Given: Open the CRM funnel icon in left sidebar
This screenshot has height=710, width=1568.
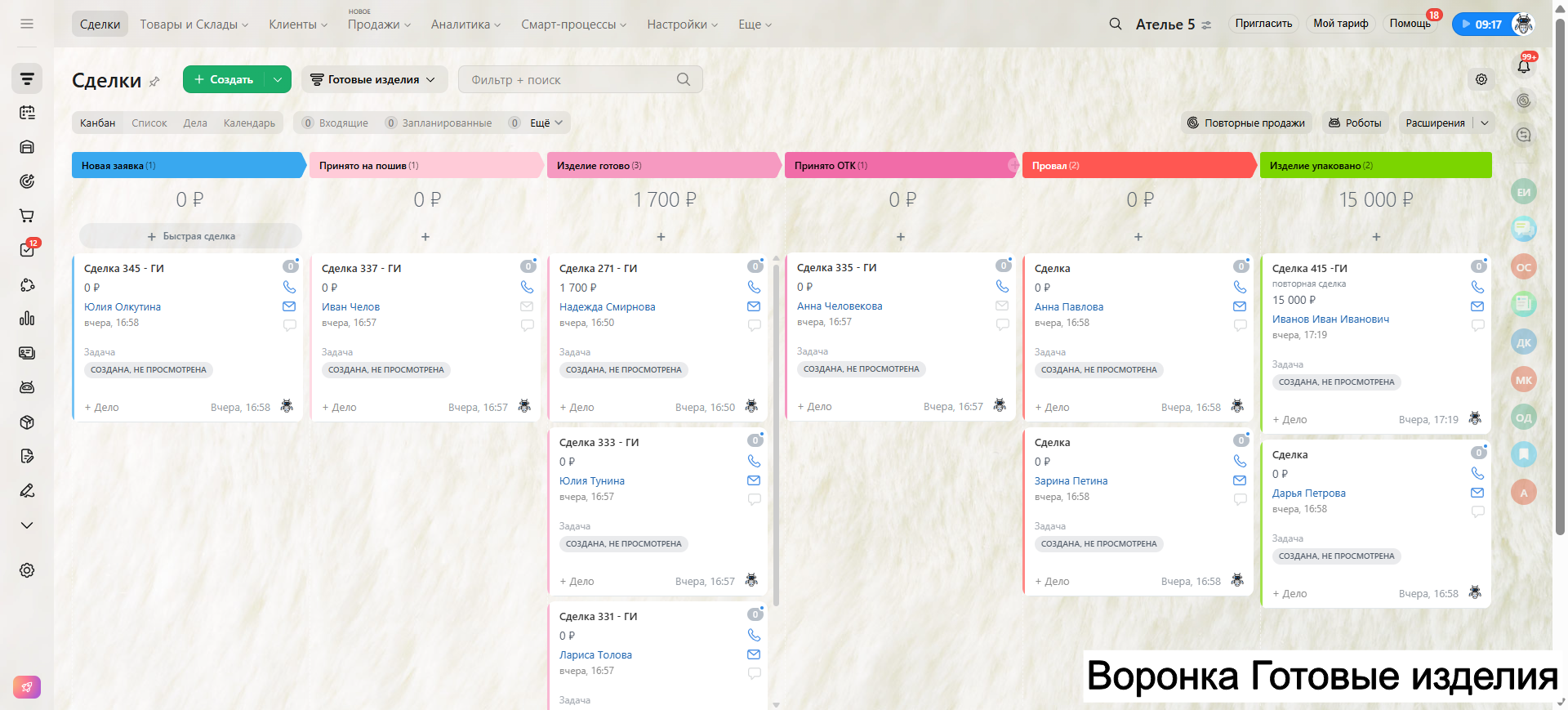Looking at the screenshot, I should 27,78.
